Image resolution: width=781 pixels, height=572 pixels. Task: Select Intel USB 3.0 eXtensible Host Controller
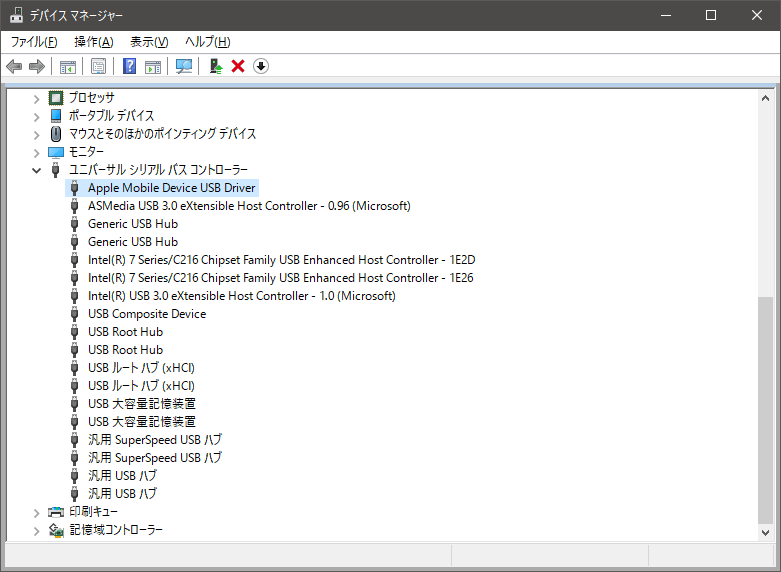point(242,295)
